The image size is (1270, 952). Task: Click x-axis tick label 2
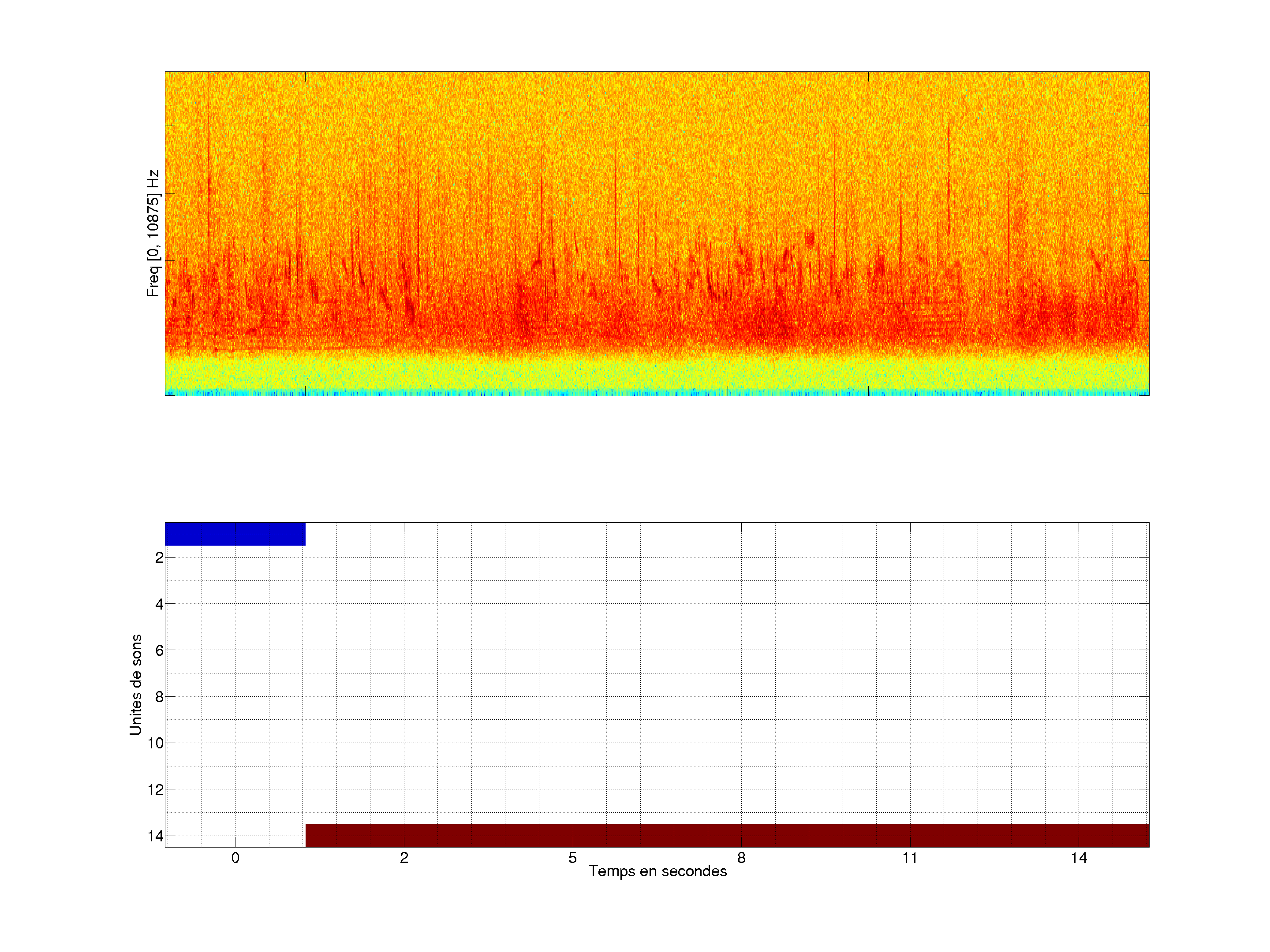click(404, 858)
